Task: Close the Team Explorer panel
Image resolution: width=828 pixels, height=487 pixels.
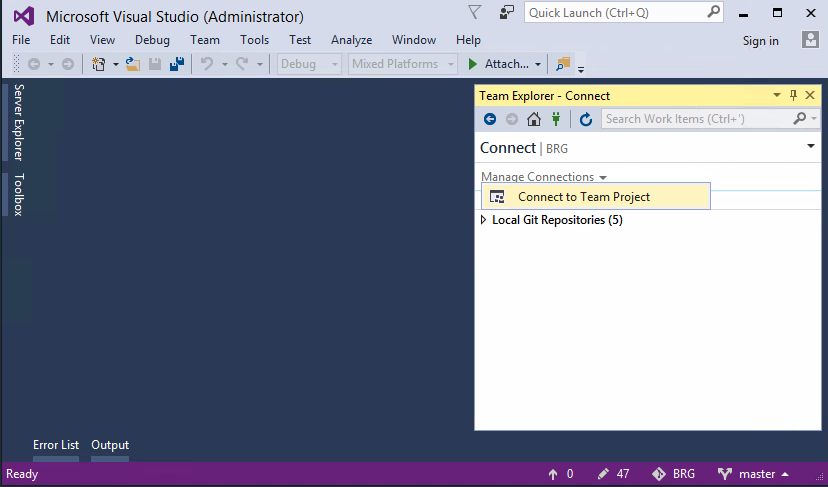Action: [x=810, y=95]
